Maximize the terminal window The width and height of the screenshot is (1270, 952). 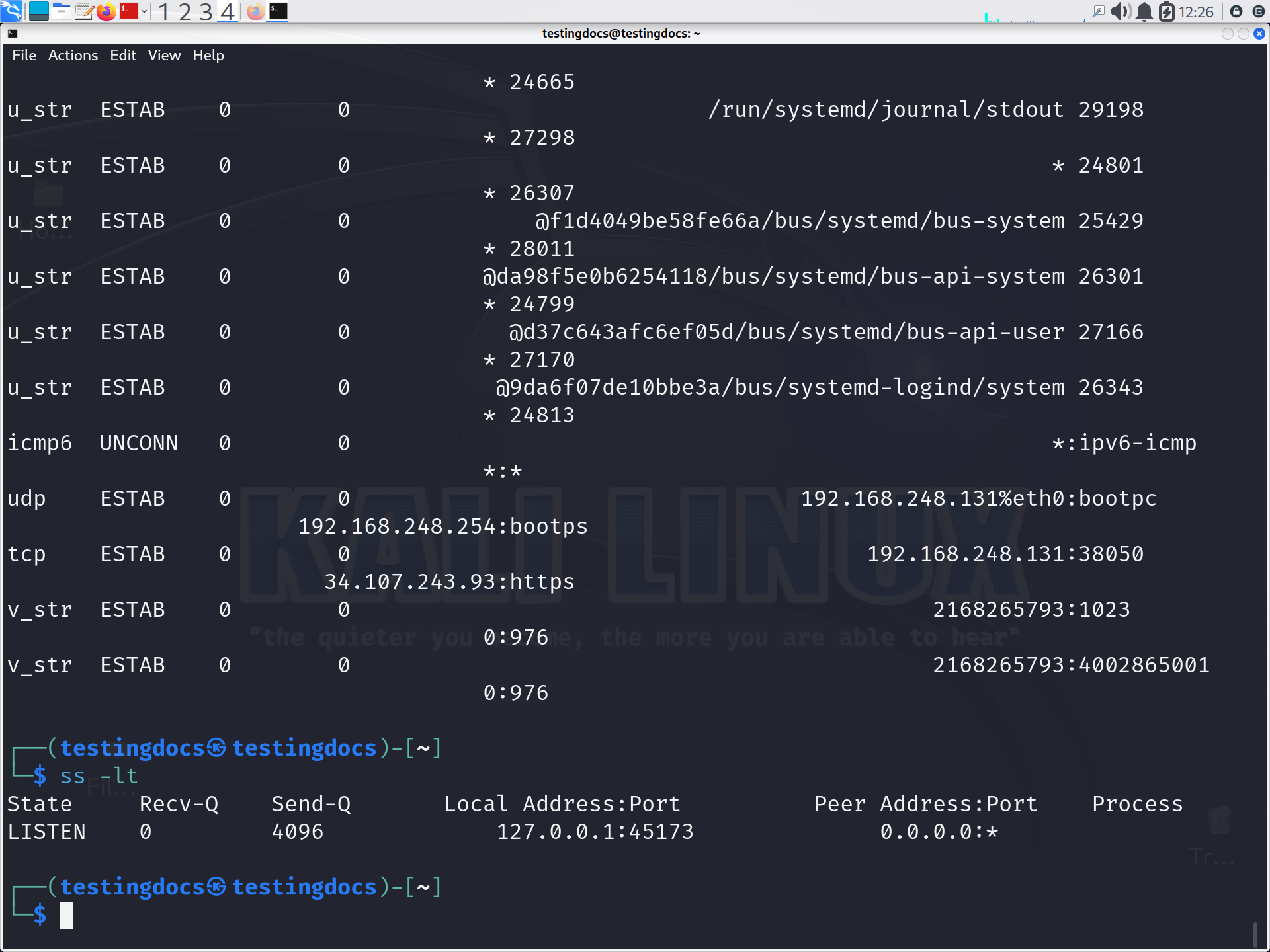1244,34
